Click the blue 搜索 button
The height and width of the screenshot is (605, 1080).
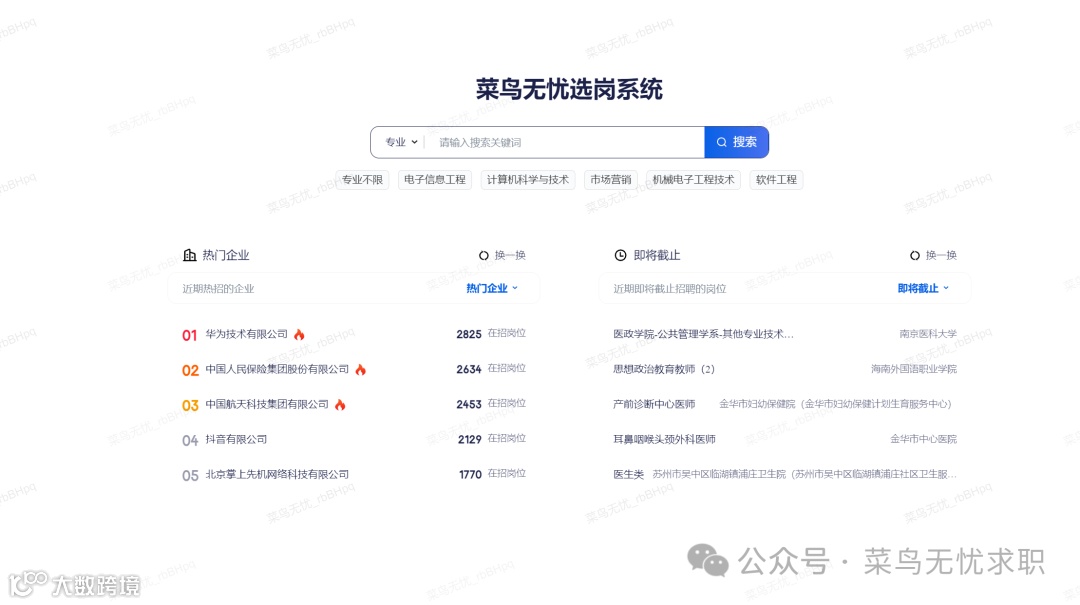736,142
